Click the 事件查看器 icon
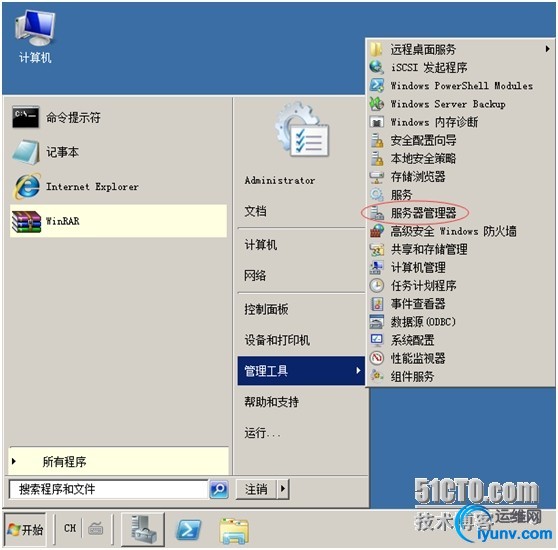Screen dimensions: 558x550 tap(376, 303)
